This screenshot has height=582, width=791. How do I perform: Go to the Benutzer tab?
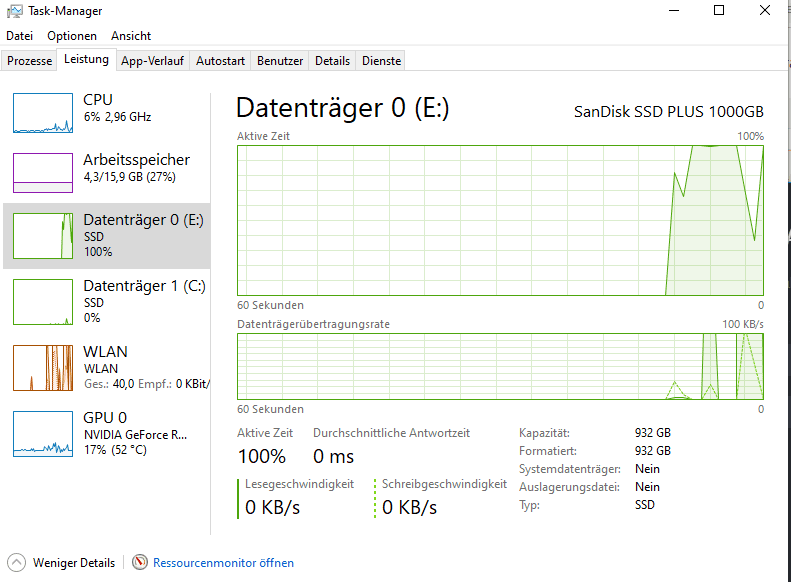pyautogui.click(x=280, y=61)
